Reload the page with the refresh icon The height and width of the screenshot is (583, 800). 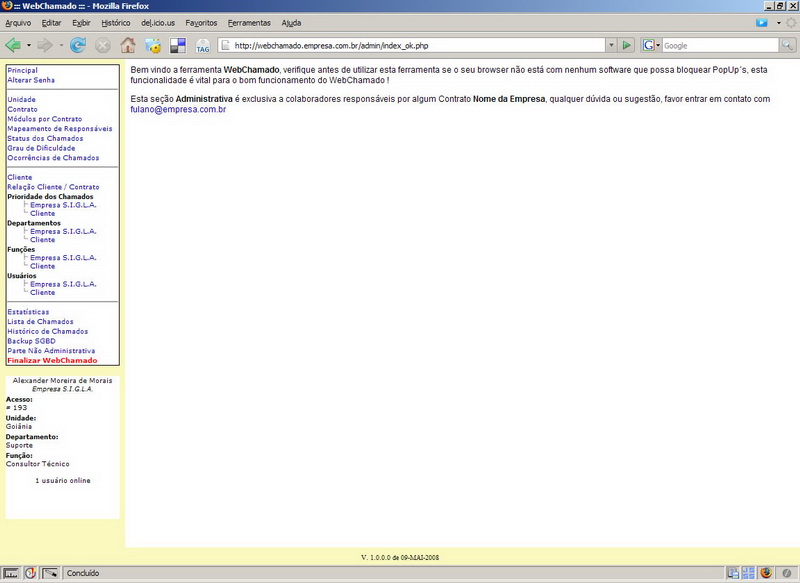77,45
